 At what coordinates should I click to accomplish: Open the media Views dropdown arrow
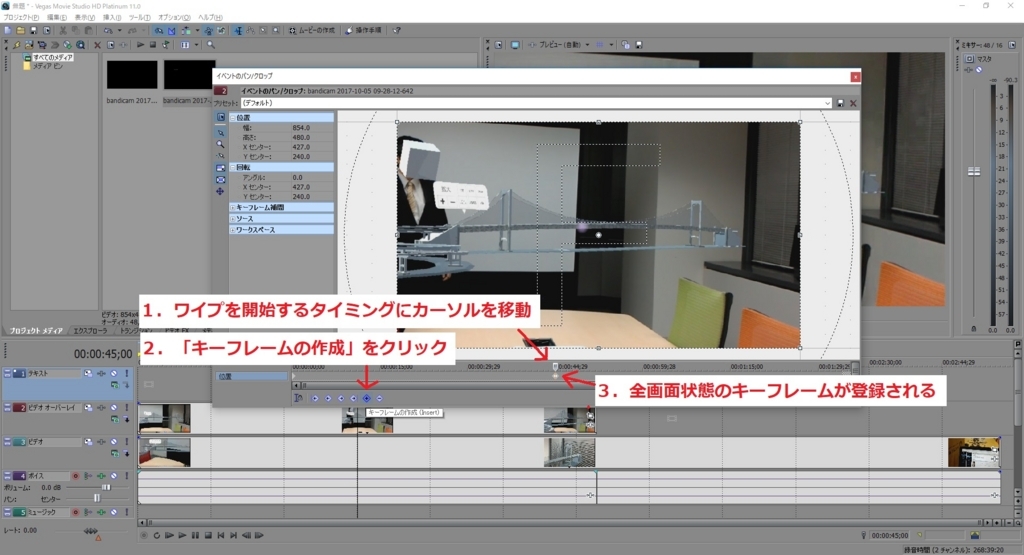196,45
